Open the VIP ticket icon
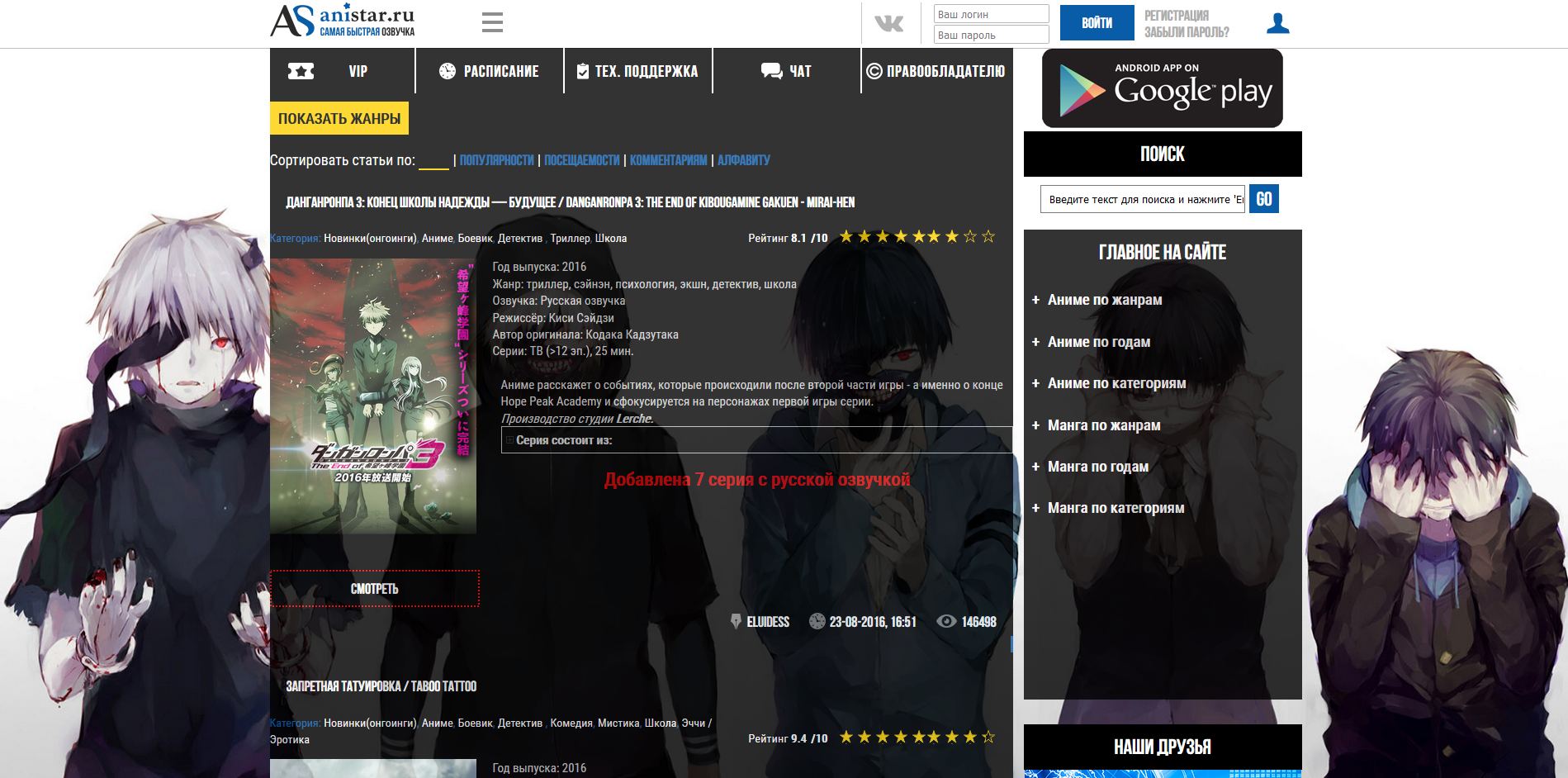The image size is (1568, 778). click(301, 71)
